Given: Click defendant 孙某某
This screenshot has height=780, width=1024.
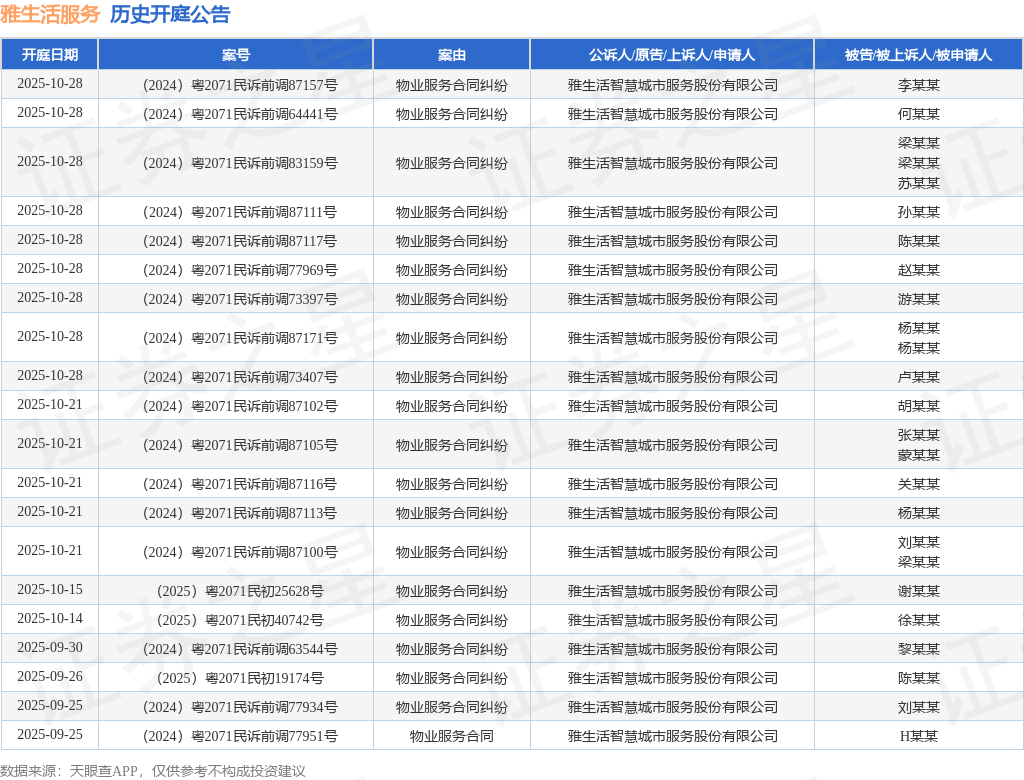Looking at the screenshot, I should pyautogui.click(x=918, y=212).
